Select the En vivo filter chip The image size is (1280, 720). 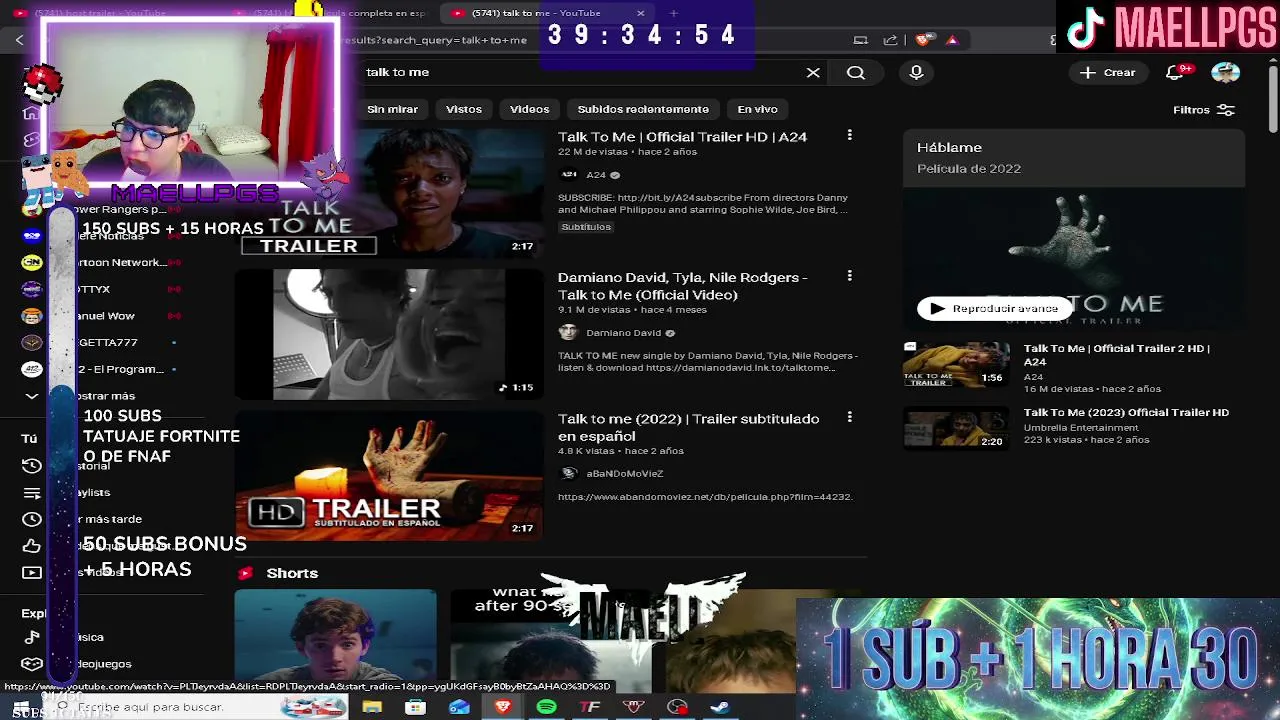pyautogui.click(x=757, y=109)
